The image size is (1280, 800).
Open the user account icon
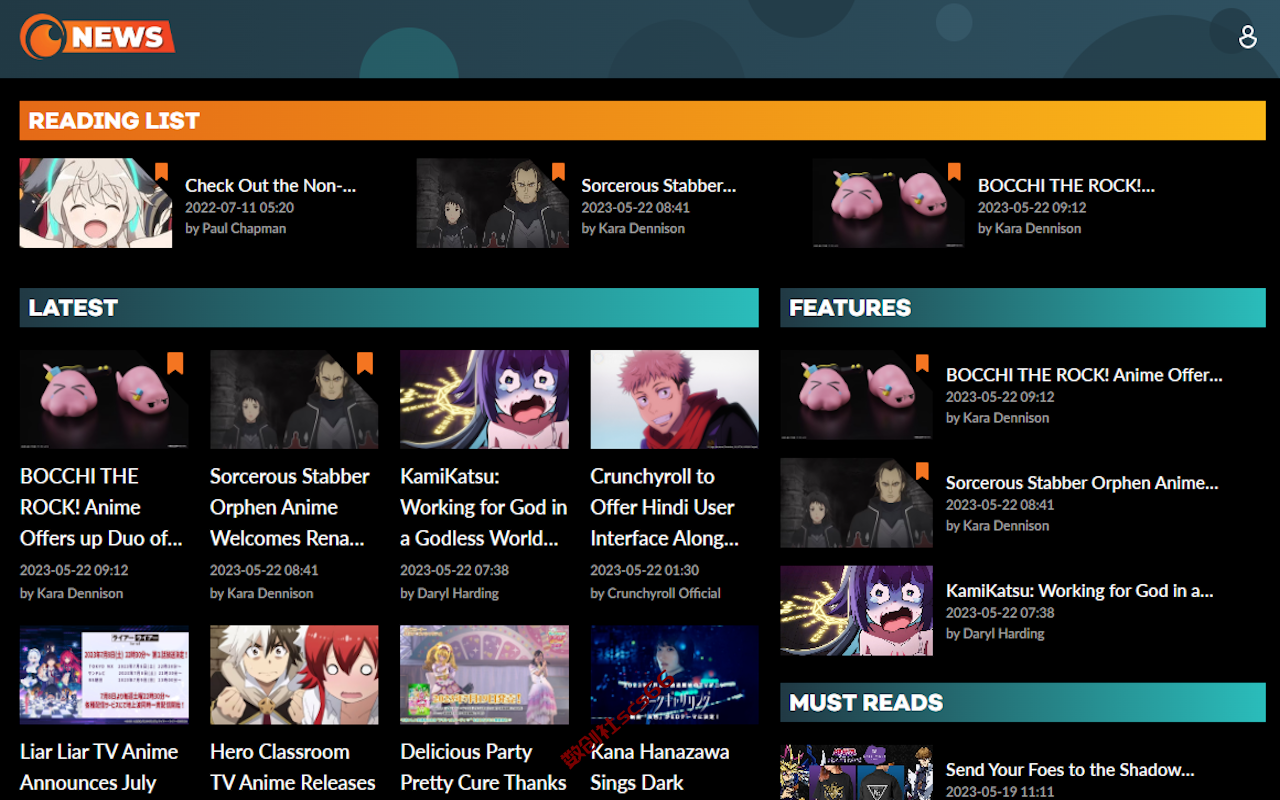[1247, 37]
